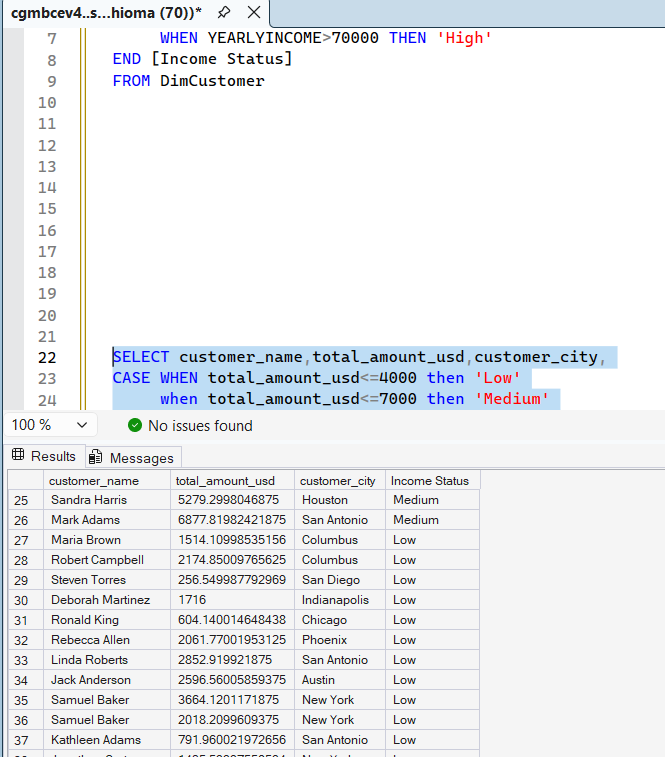Viewport: 665px width, 757px height.
Task: Click the Messages tab document icon
Action: point(96,456)
